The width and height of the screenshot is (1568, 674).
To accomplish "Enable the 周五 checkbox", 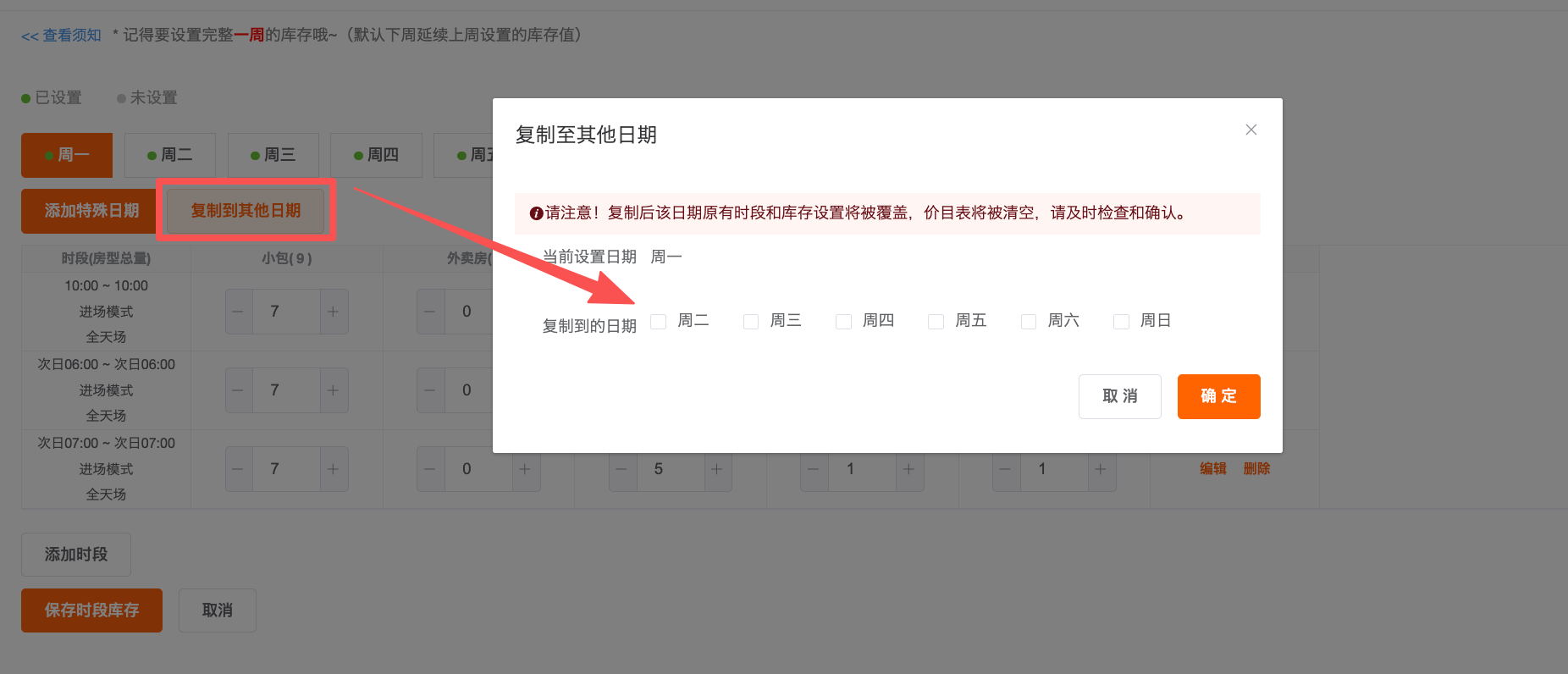I will [x=936, y=322].
